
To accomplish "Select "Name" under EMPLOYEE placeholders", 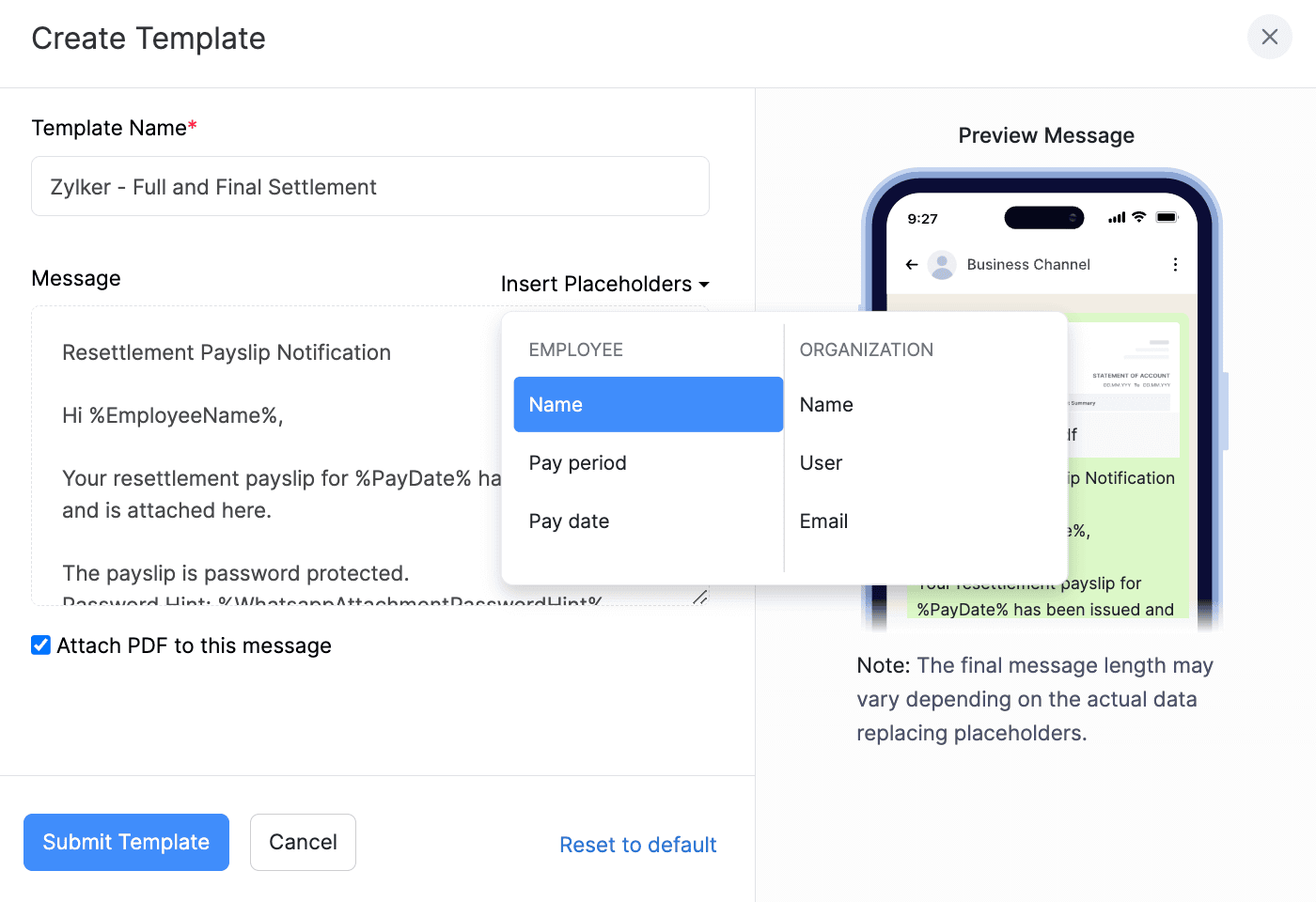I will [648, 404].
